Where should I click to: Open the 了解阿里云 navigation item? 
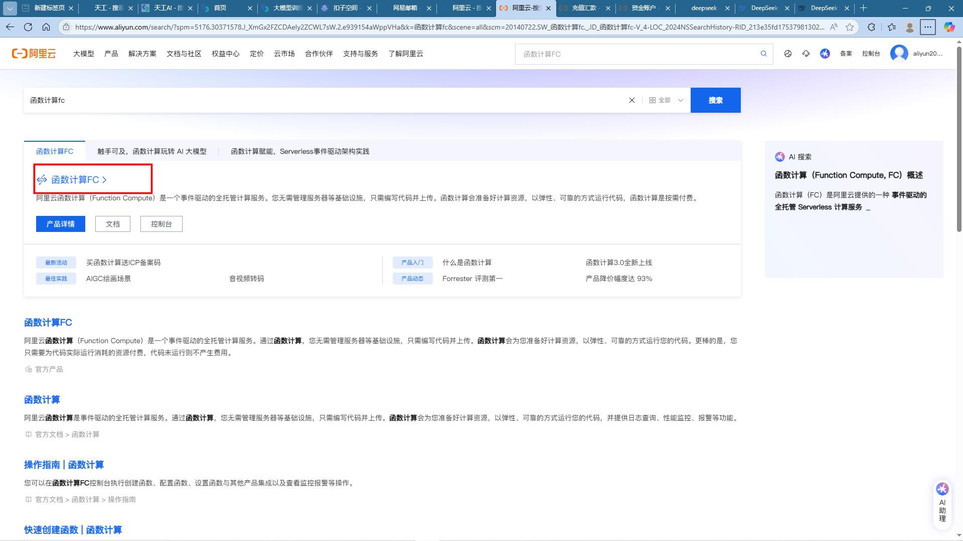click(405, 53)
